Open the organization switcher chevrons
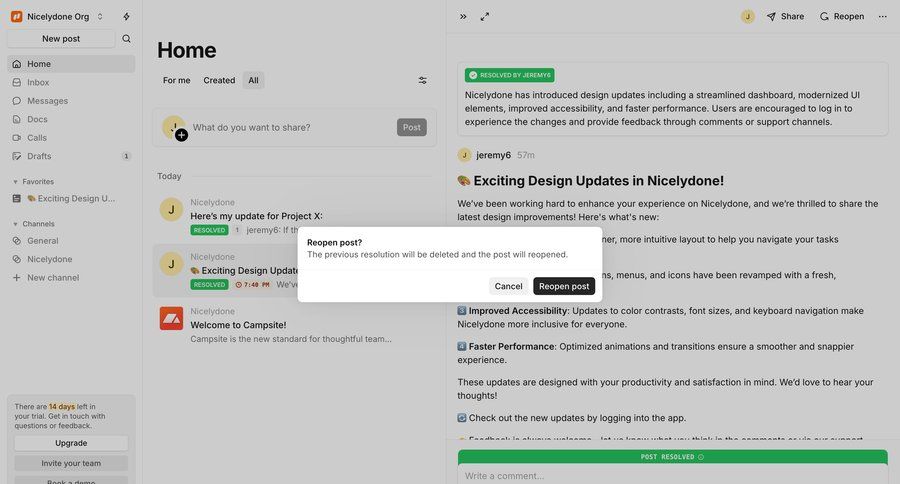The height and width of the screenshot is (484, 900). coord(100,17)
